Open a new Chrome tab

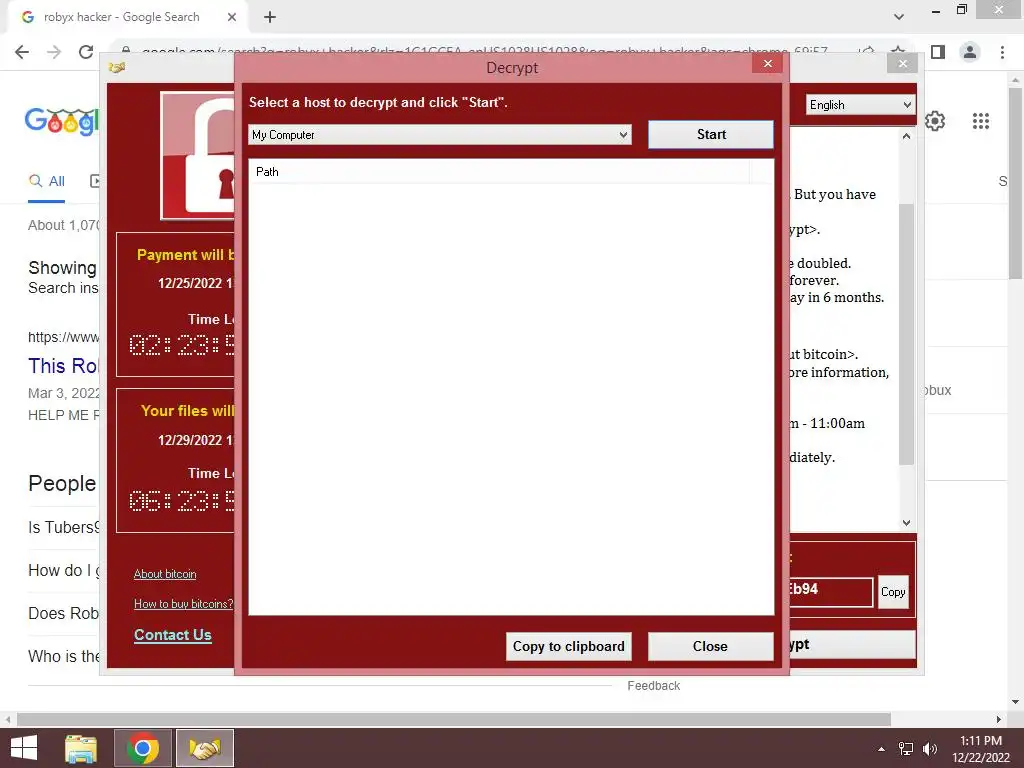tap(270, 18)
